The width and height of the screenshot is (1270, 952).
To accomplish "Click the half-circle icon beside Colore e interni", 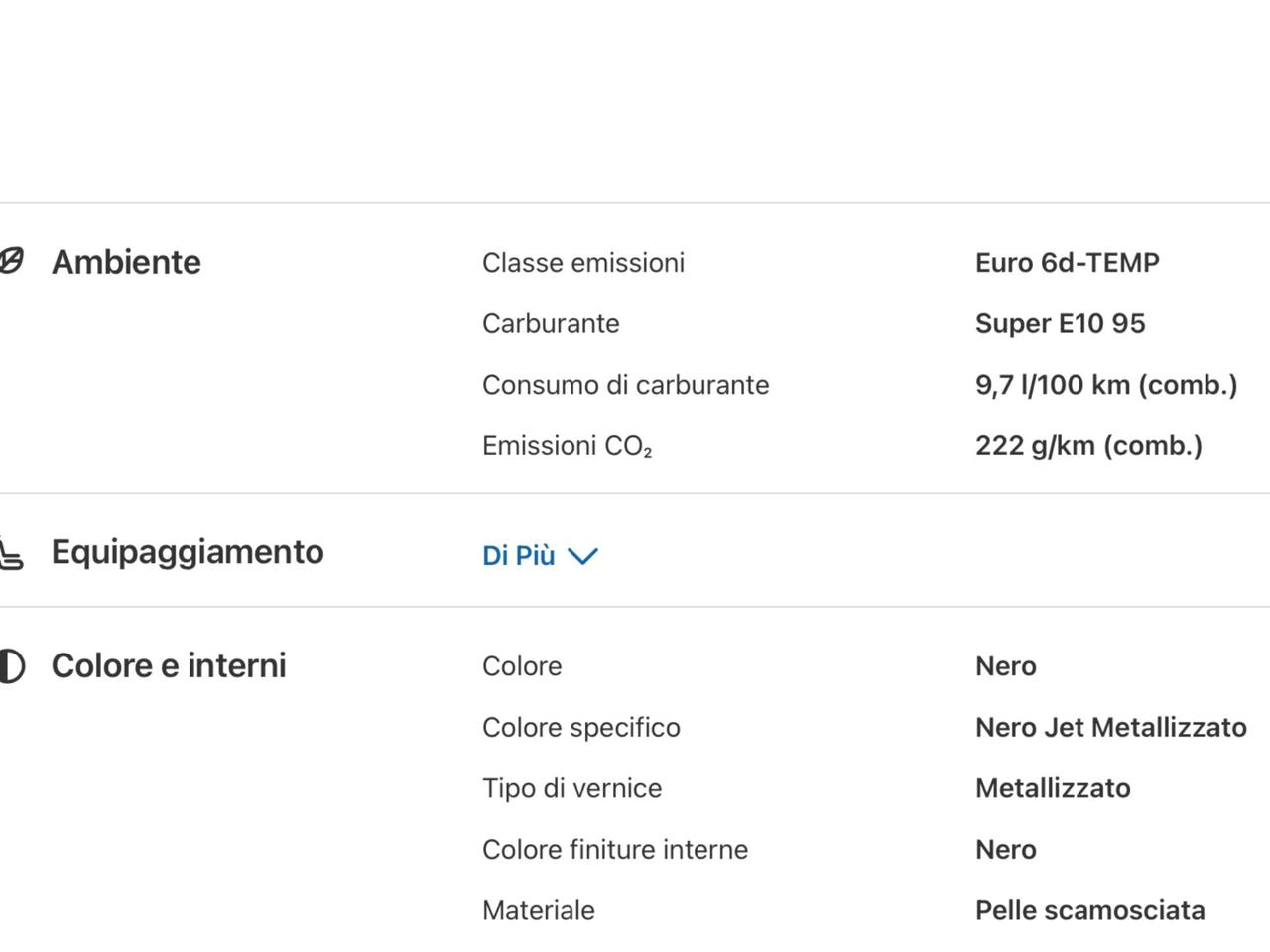I will 11,666.
